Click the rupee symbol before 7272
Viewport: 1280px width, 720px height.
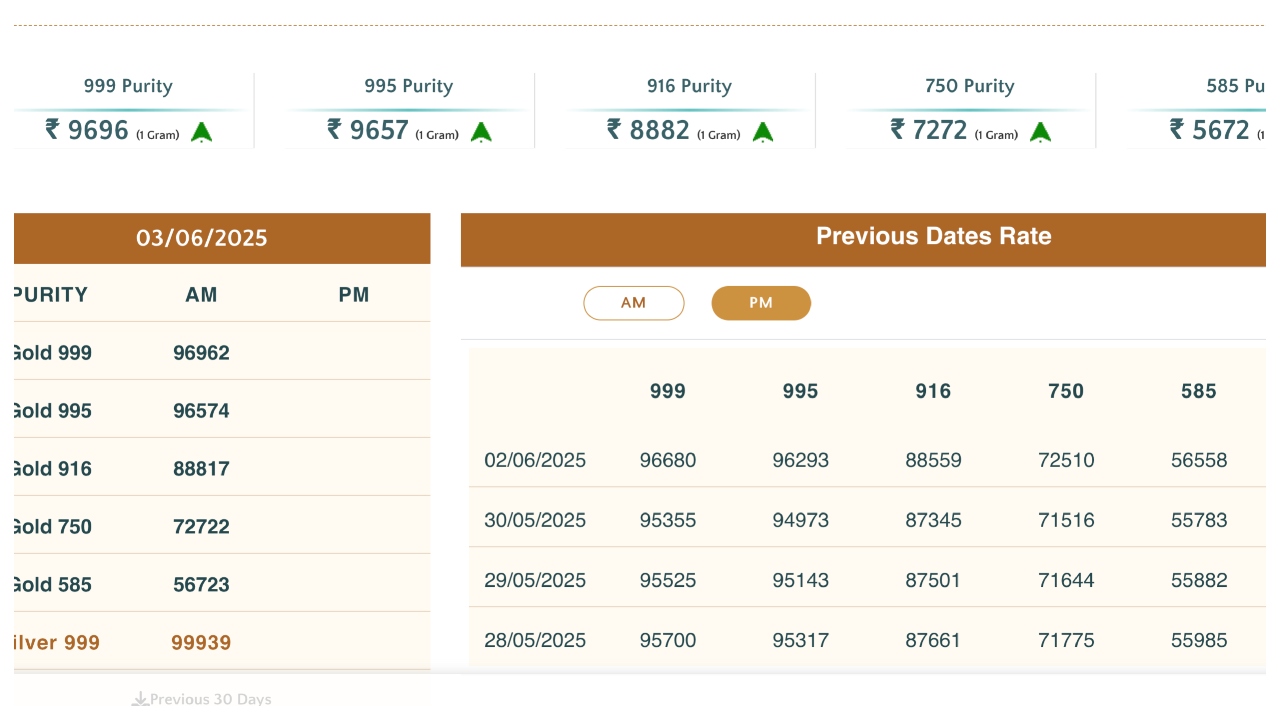tap(898, 129)
